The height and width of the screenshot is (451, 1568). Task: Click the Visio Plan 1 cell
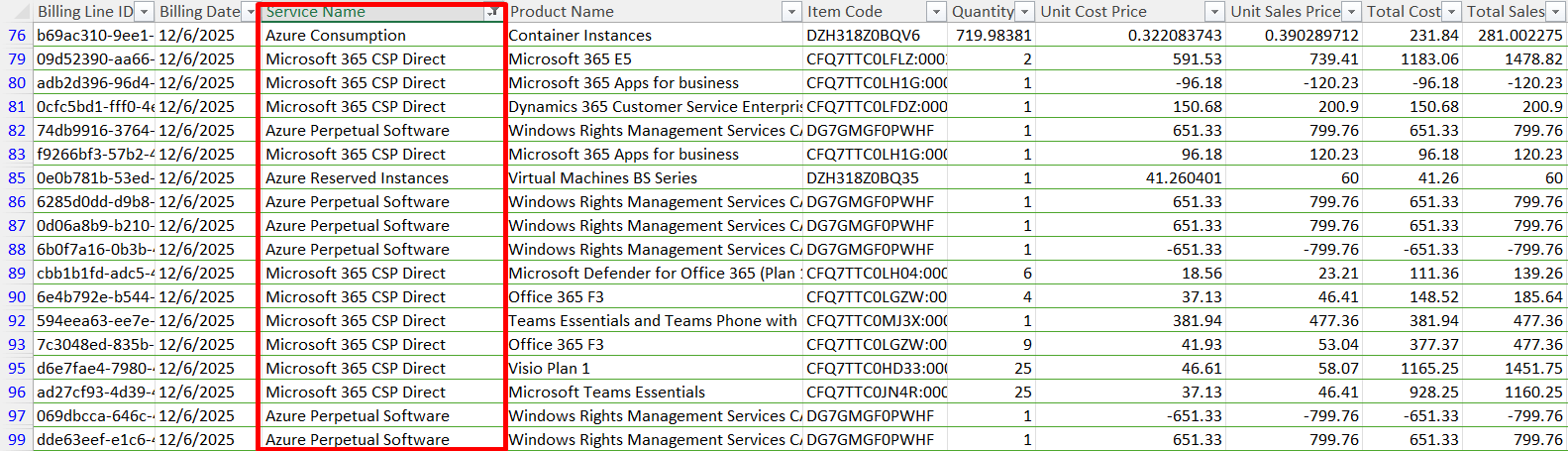point(654,369)
